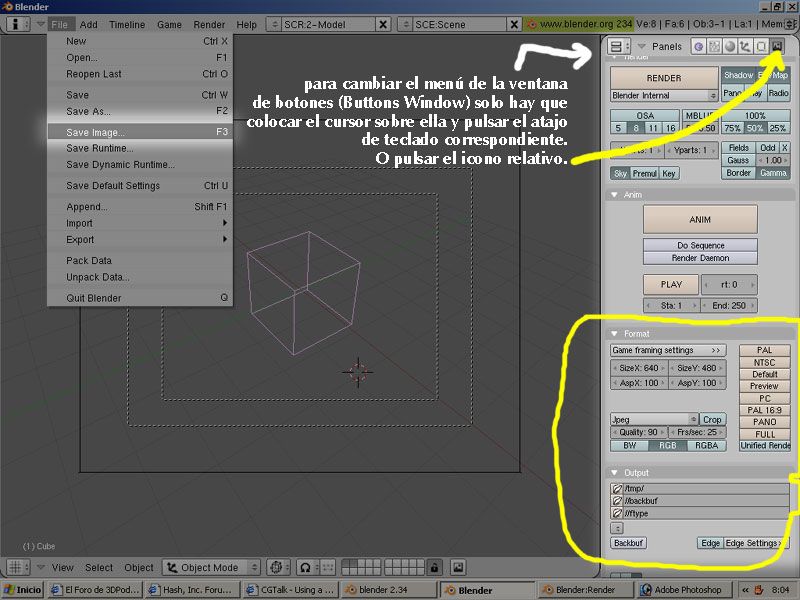The image size is (800, 600).
Task: Click the rotation pivot selector icon
Action: 307,567
